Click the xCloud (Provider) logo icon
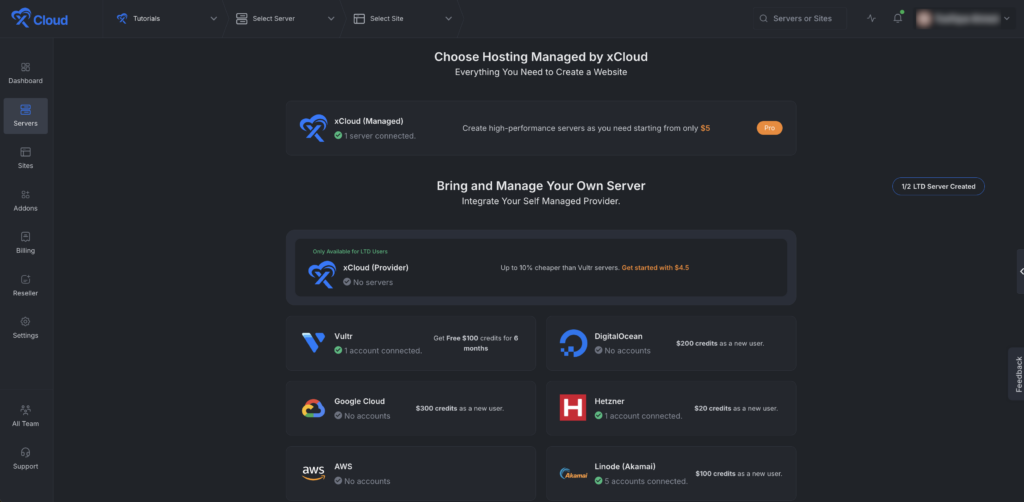 pyautogui.click(x=322, y=274)
